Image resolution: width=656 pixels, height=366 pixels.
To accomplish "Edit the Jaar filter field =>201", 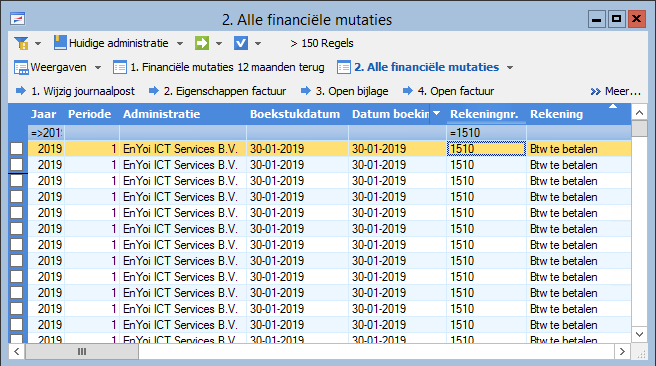I will [46, 133].
